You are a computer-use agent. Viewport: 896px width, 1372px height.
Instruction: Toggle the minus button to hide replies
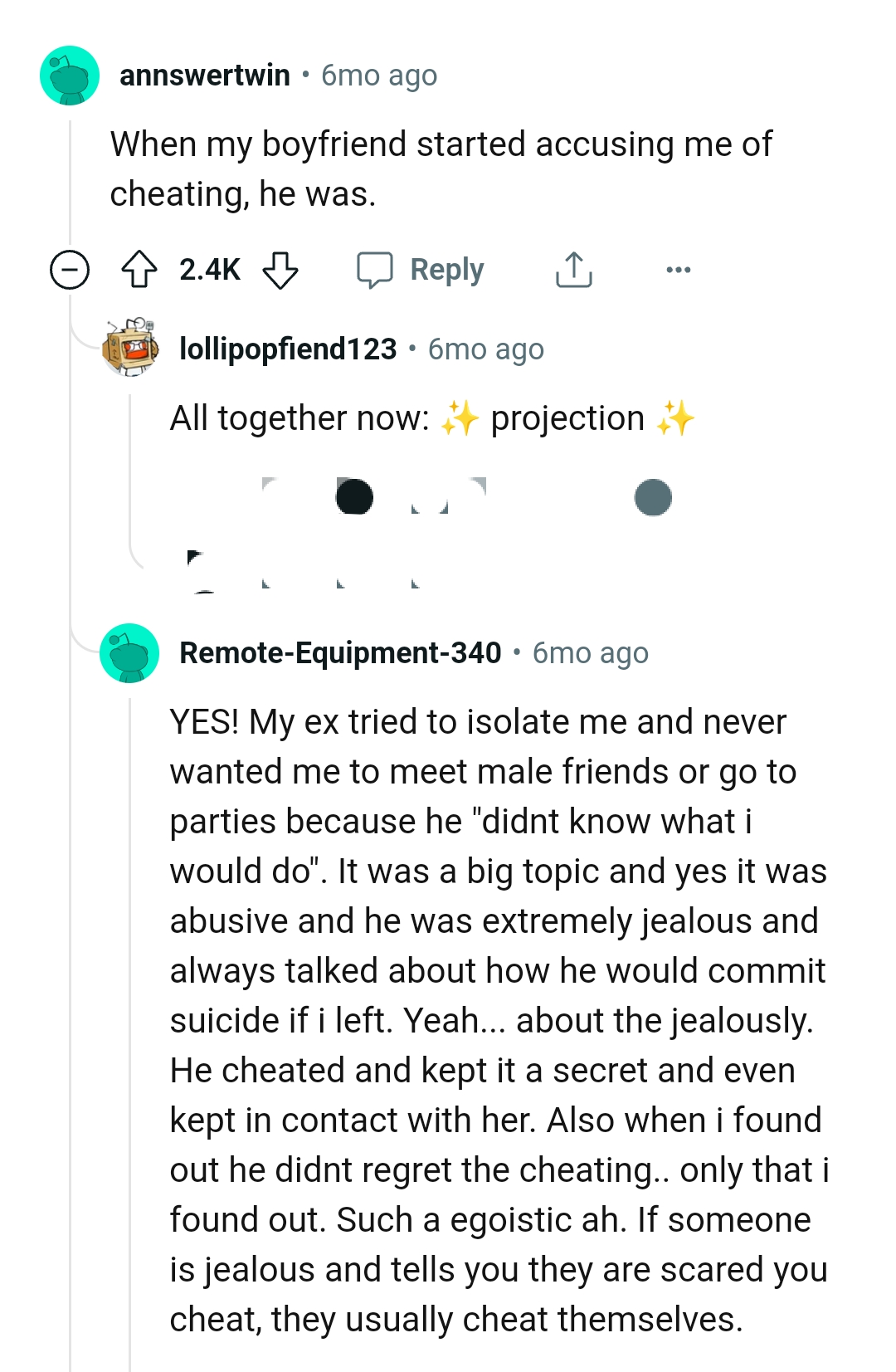tap(69, 269)
